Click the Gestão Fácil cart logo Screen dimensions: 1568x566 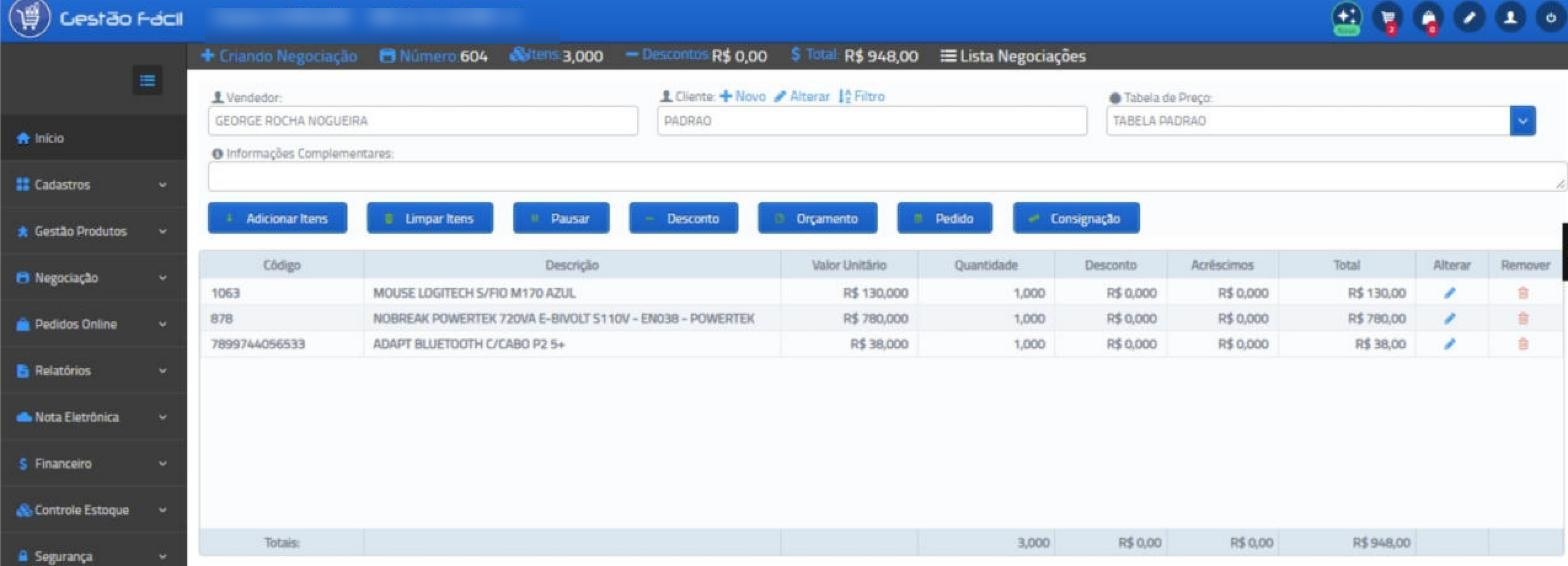29,19
